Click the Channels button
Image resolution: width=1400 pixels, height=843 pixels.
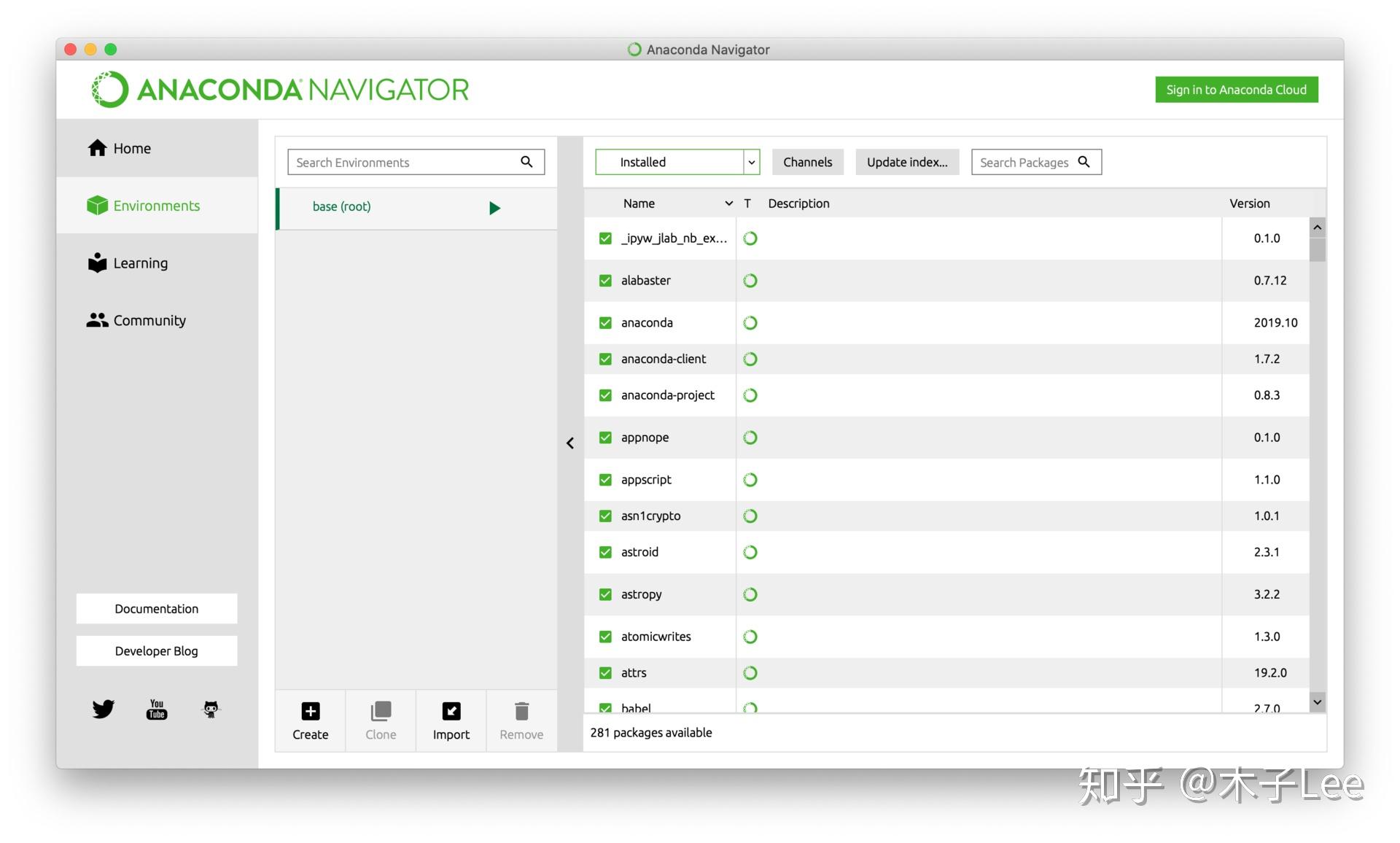click(807, 162)
